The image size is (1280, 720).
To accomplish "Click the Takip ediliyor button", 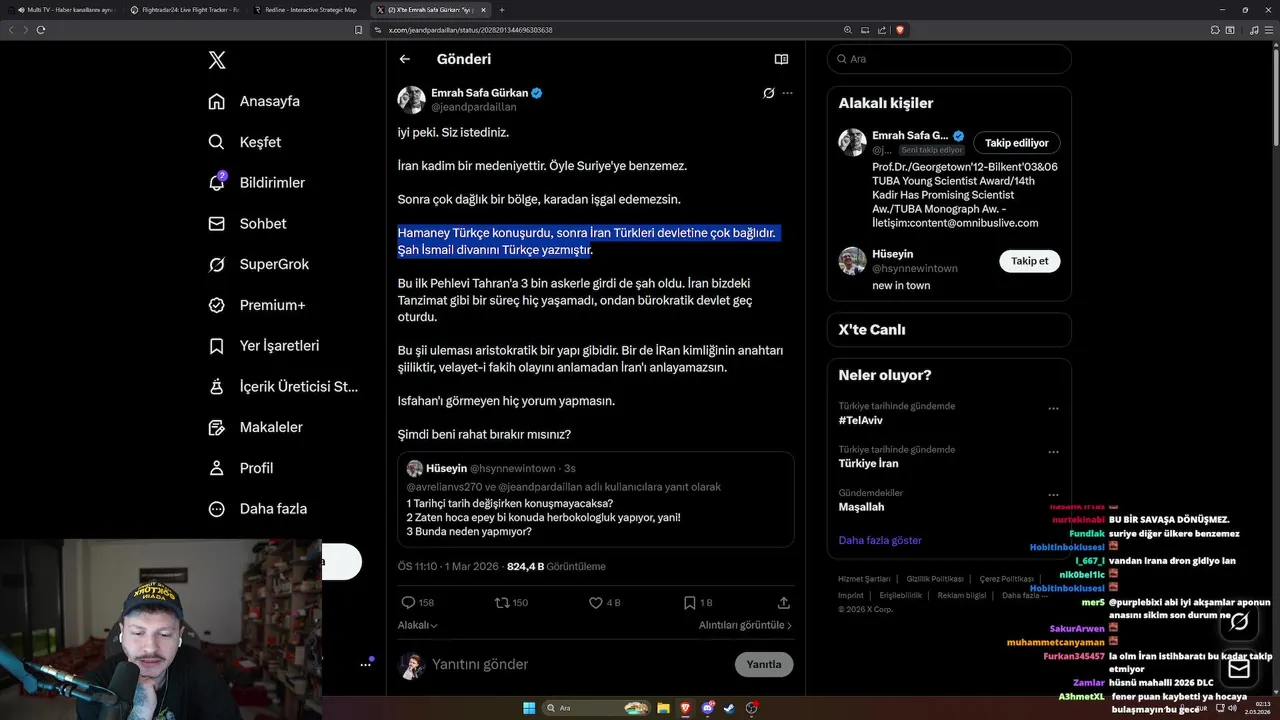I will [1016, 143].
